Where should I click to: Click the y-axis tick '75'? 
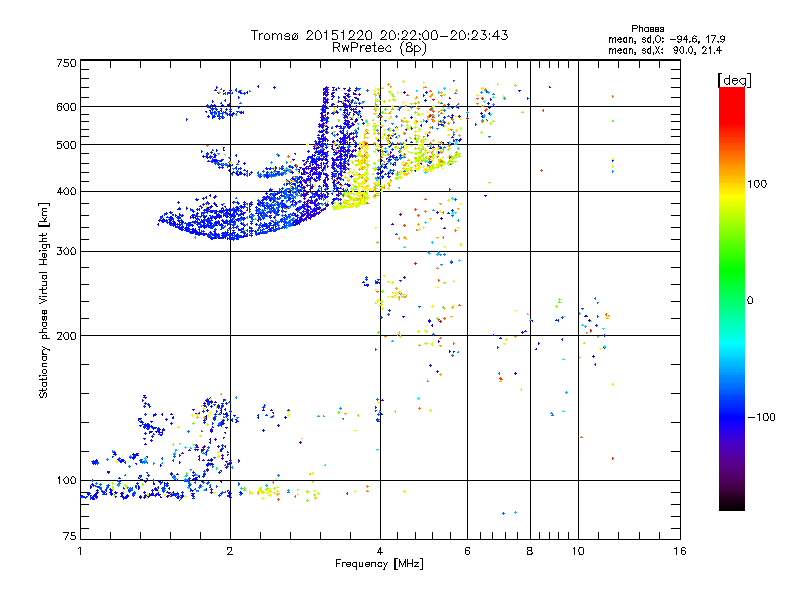70,536
